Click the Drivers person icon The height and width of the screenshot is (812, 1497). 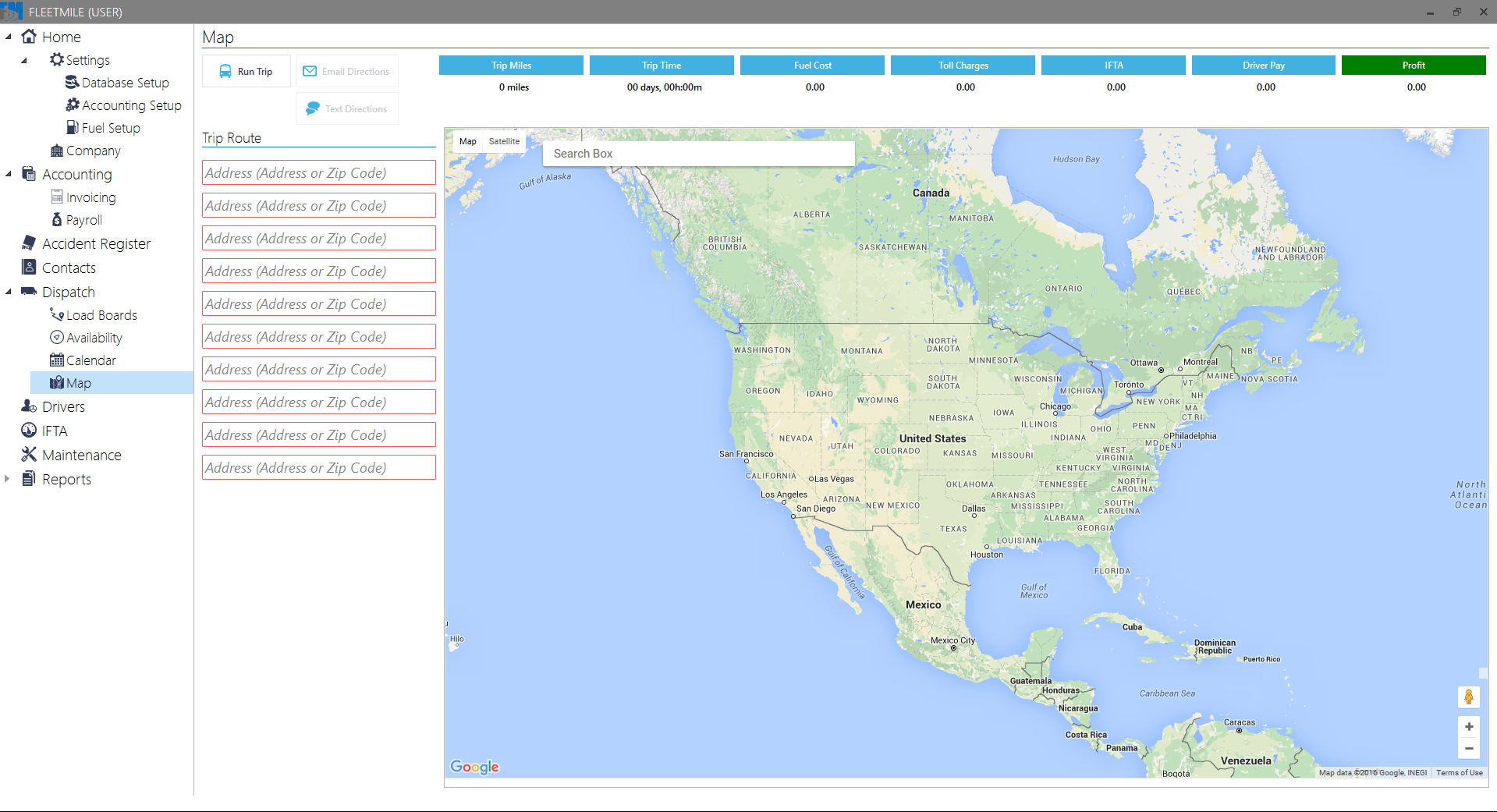tap(29, 406)
